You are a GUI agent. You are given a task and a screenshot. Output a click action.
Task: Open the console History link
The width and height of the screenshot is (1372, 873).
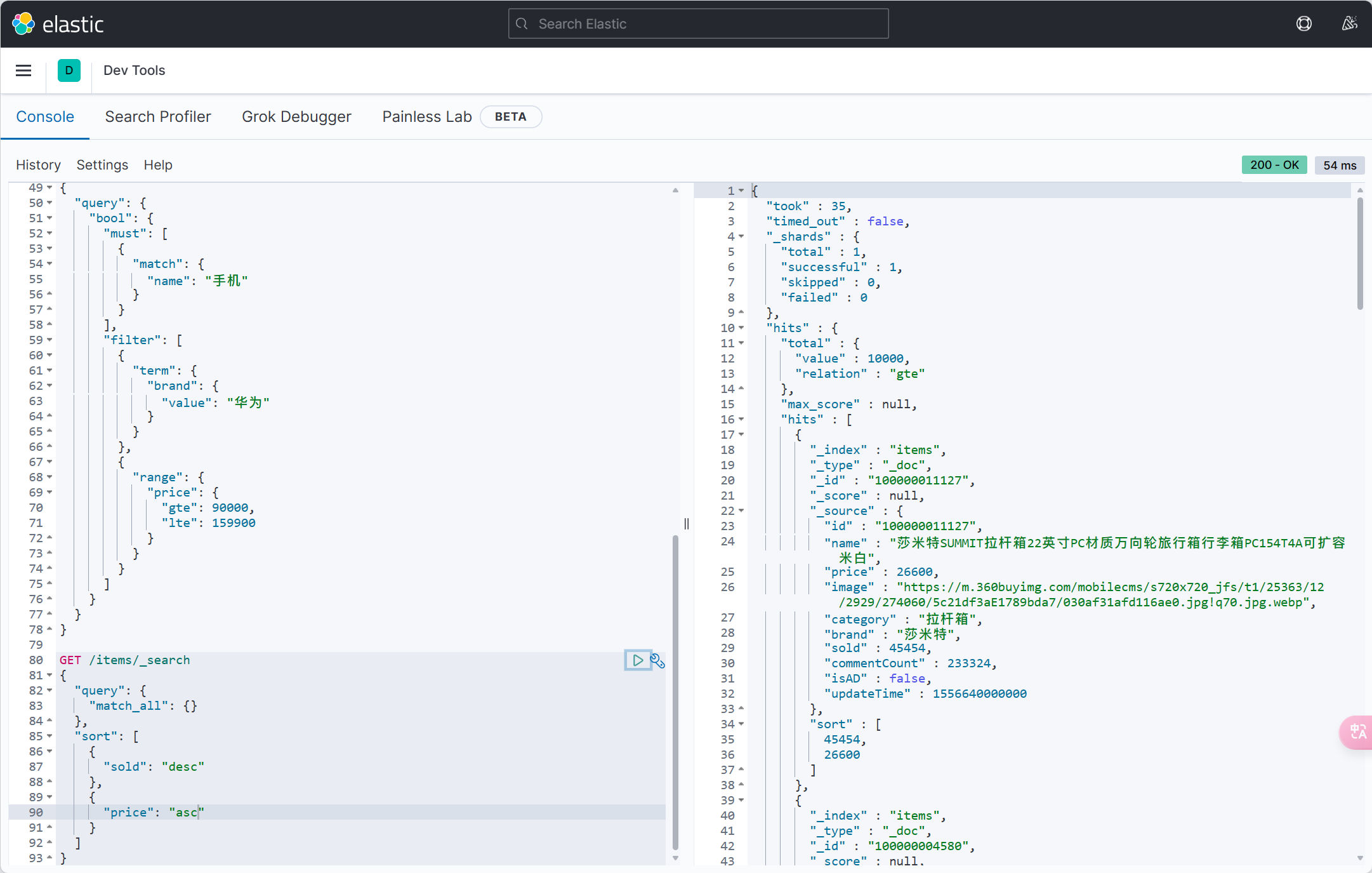[38, 165]
